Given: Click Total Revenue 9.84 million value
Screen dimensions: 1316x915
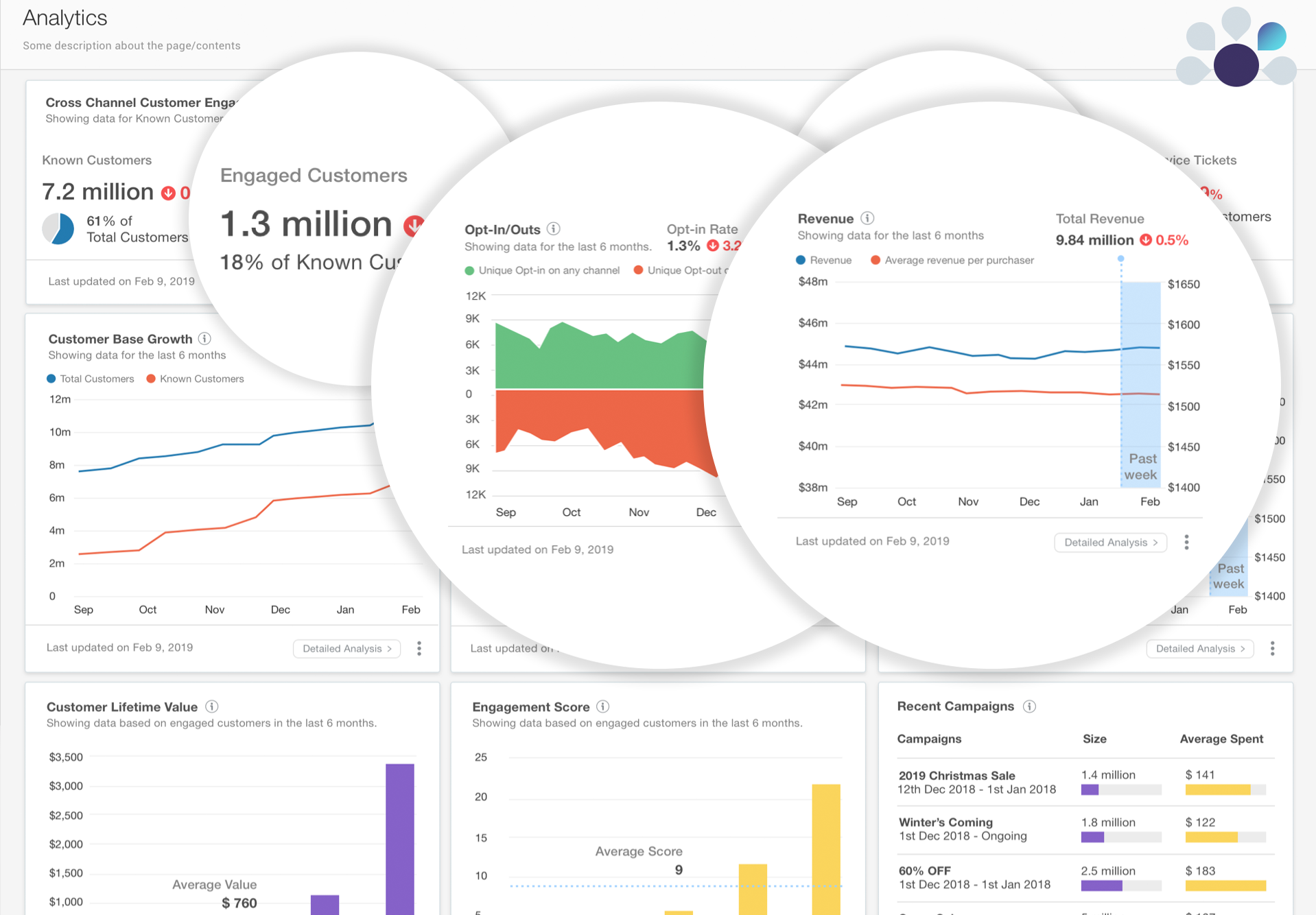Looking at the screenshot, I should coord(1094,240).
